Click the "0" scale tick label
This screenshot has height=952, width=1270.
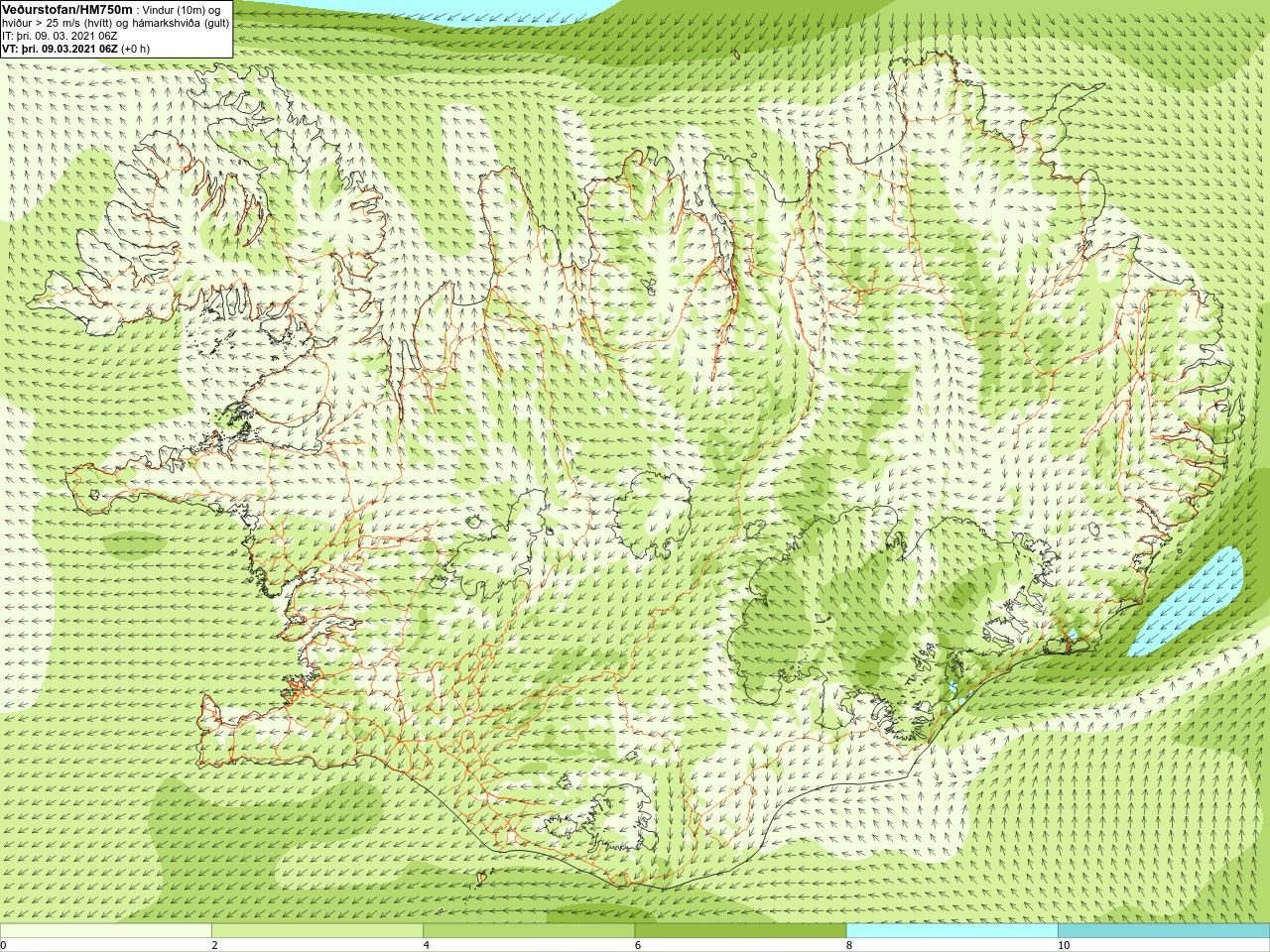click(x=4, y=945)
